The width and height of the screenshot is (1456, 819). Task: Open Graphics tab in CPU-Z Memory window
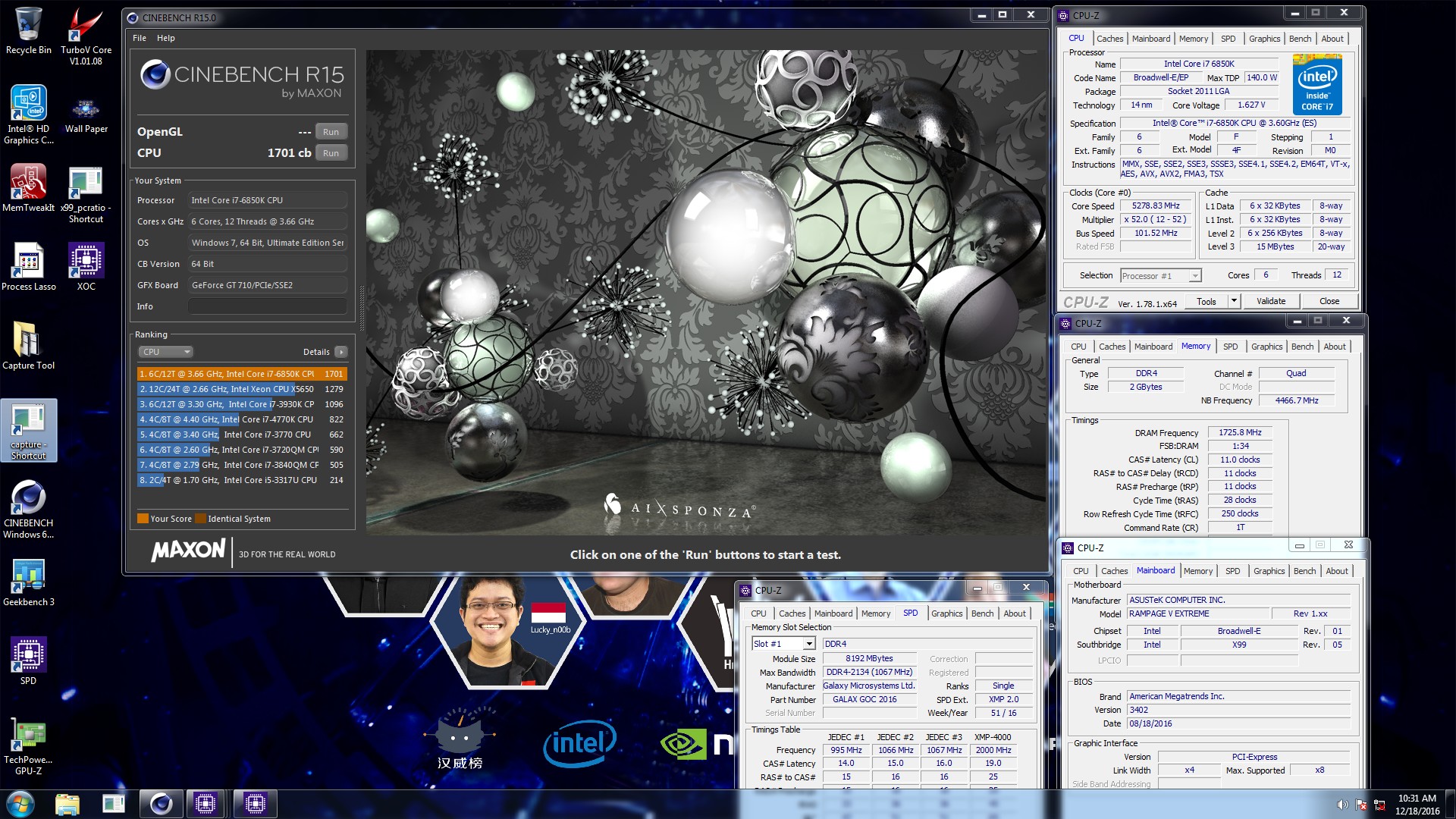pyautogui.click(x=1266, y=347)
